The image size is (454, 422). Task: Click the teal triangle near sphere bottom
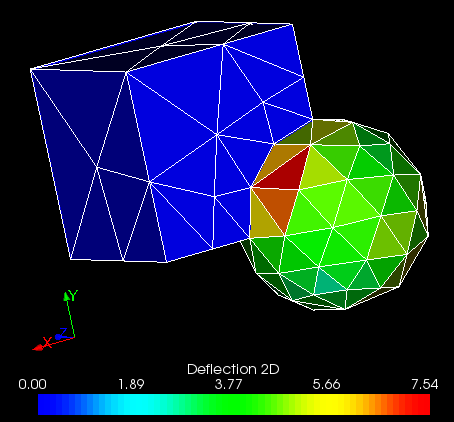pos(327,283)
